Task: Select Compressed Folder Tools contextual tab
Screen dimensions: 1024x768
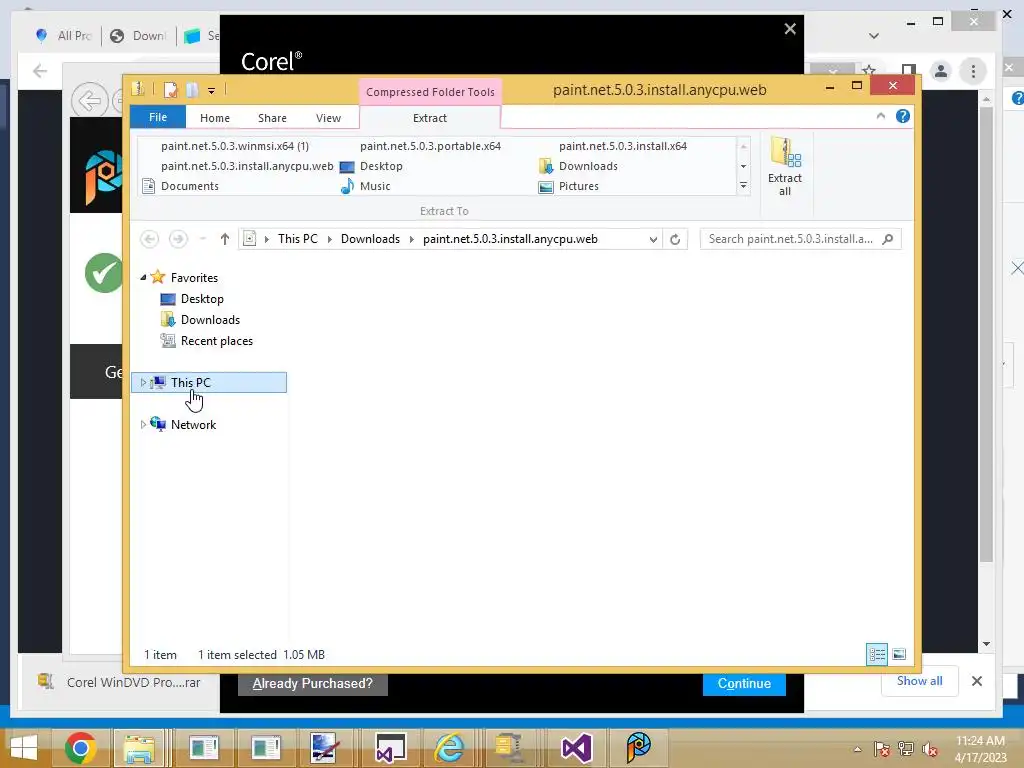Action: [x=430, y=92]
